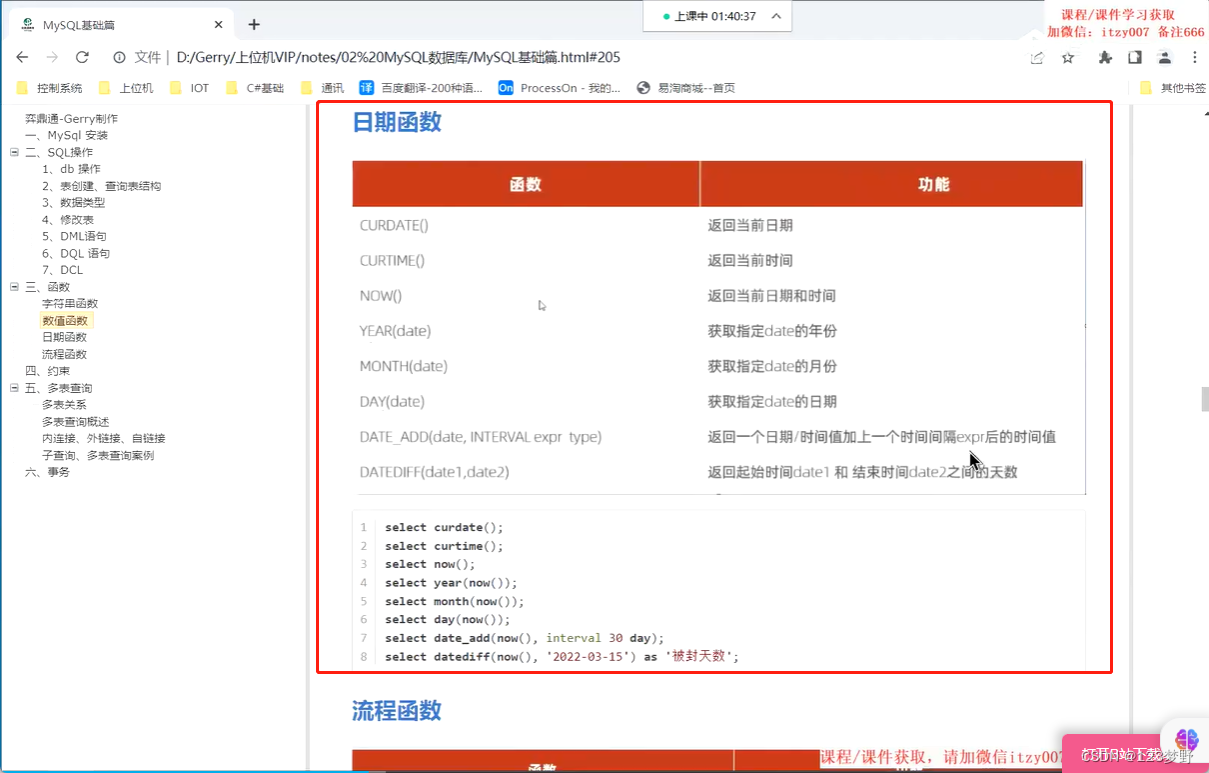1209x773 pixels.
Task: Open 1、db 操作 in the outline
Action: click(71, 169)
